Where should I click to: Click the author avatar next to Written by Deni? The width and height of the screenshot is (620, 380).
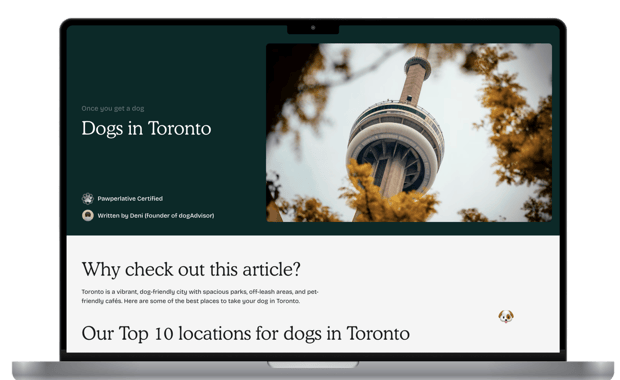[x=87, y=216]
